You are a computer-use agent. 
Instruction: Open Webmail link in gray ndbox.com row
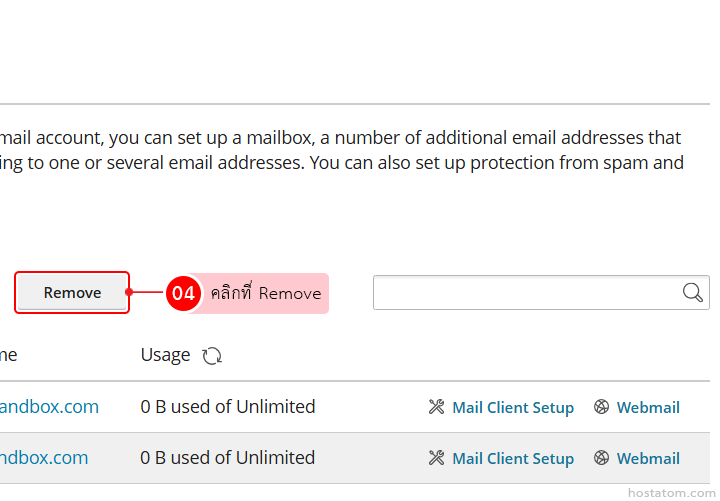tap(648, 458)
